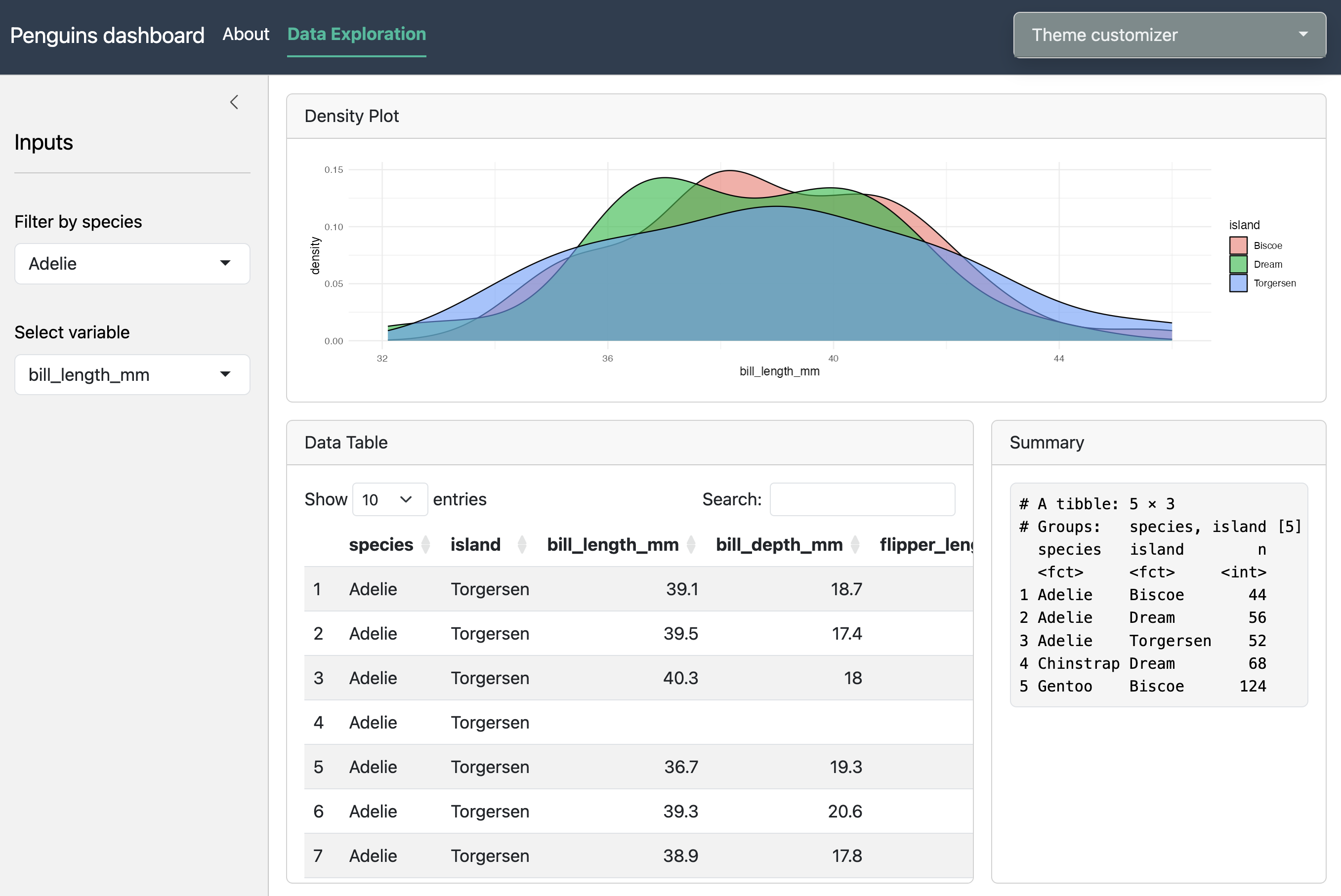Screen dimensions: 1341x896
Task: Click the Penguins dashboard title link
Action: pyautogui.click(x=107, y=36)
